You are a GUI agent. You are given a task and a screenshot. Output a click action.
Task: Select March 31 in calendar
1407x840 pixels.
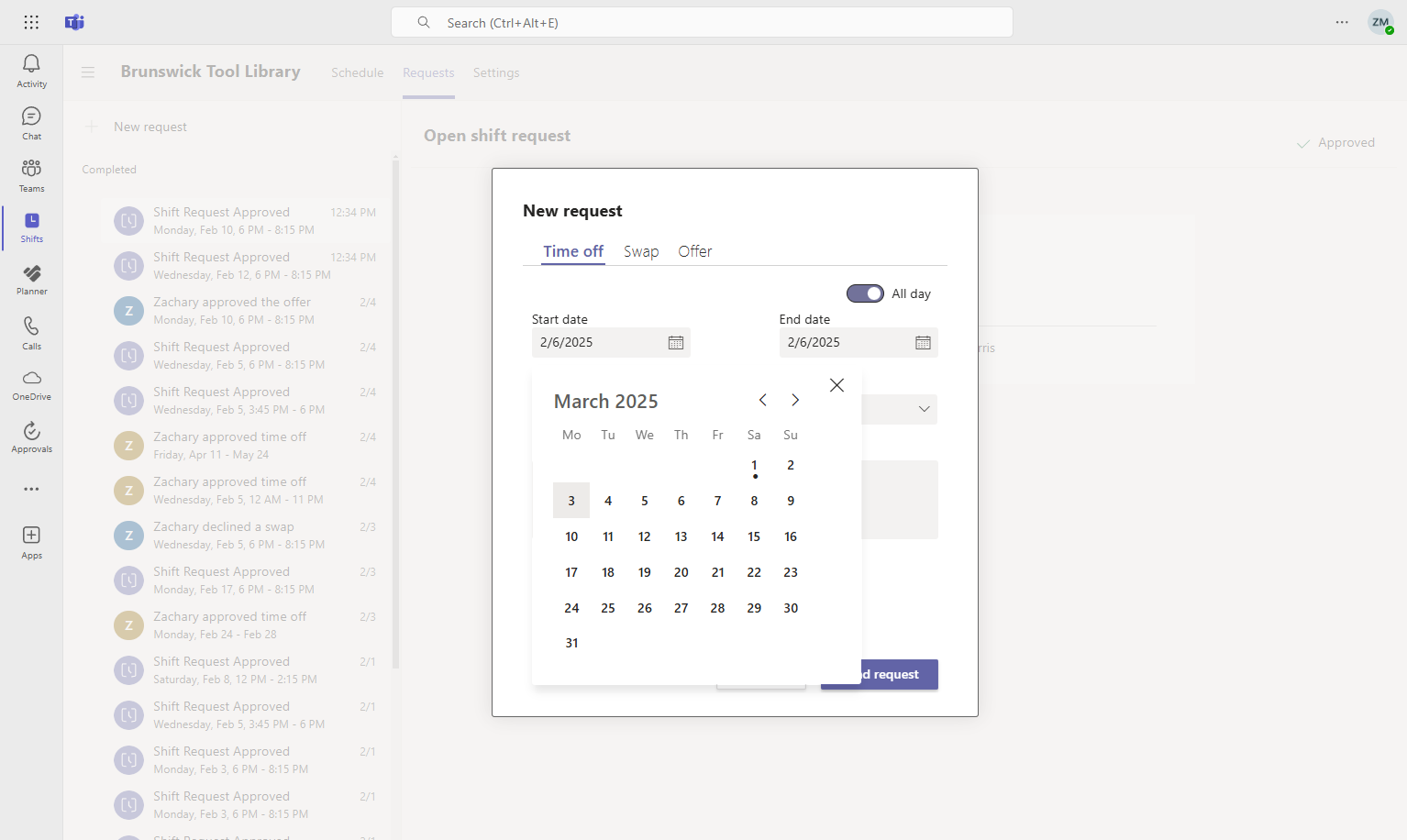pyautogui.click(x=571, y=643)
